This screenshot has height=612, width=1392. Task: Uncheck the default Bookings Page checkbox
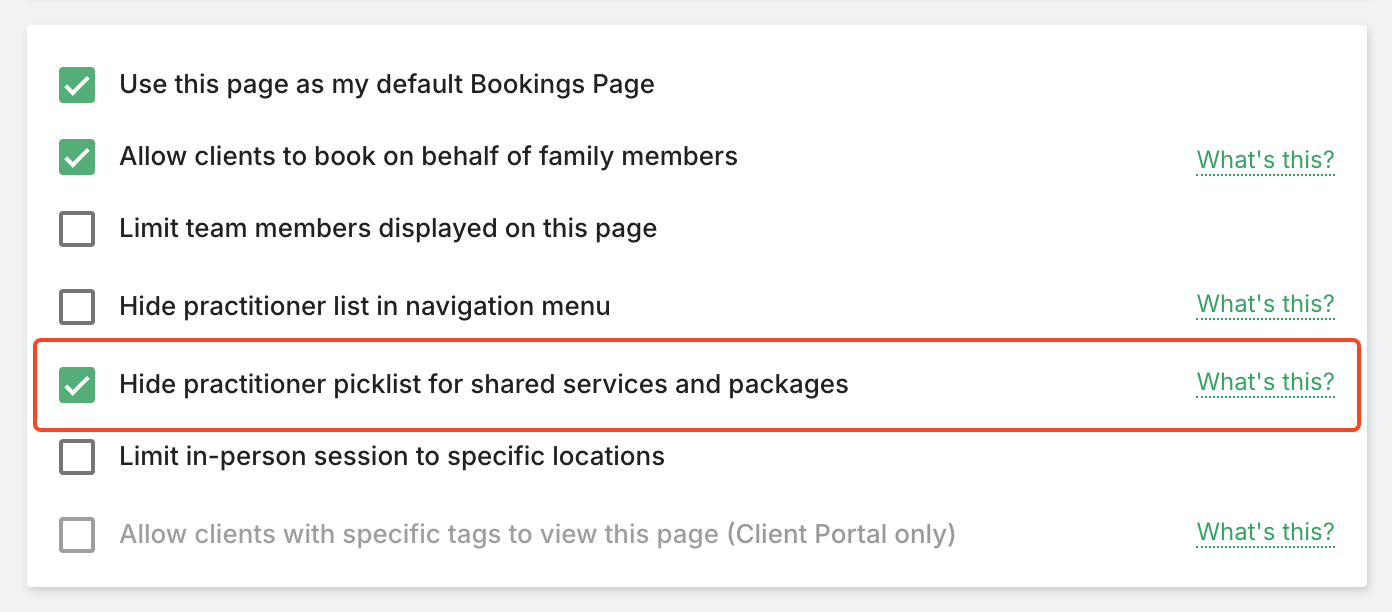[77, 85]
